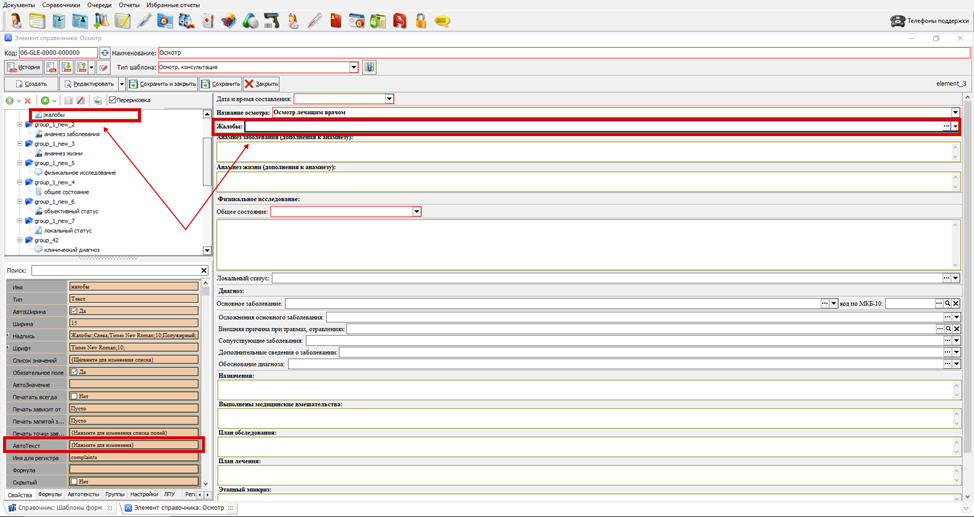The width and height of the screenshot is (974, 517).
Task: Click the refresh icon beside the Код field
Action: tap(105, 52)
